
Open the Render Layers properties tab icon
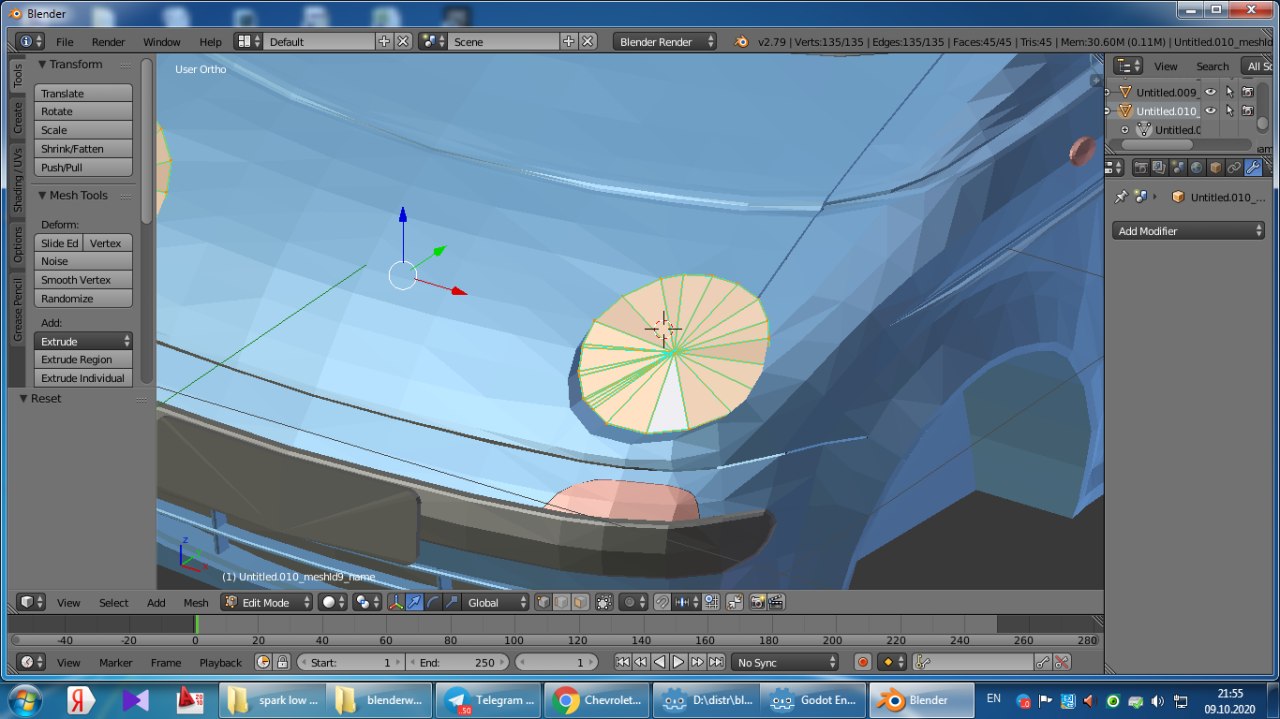[x=1159, y=167]
